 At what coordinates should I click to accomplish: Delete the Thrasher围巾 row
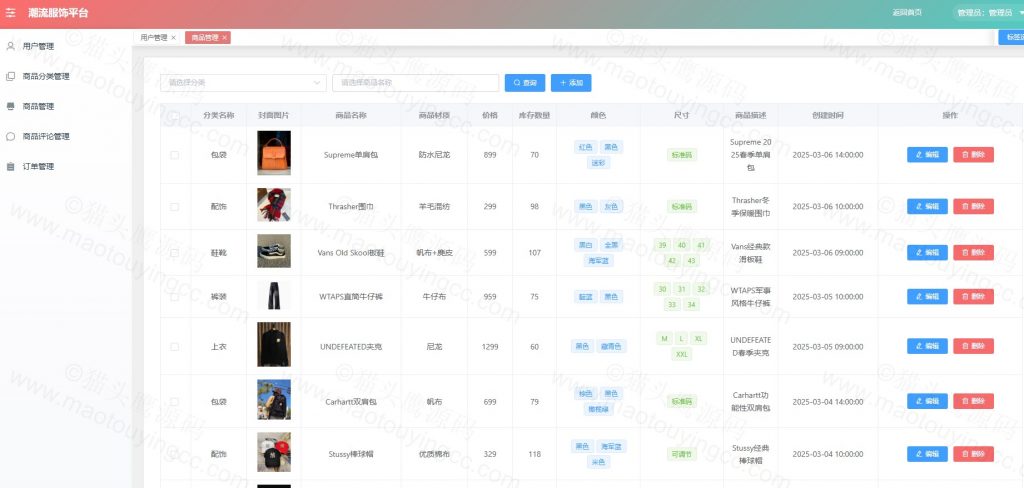tap(974, 206)
